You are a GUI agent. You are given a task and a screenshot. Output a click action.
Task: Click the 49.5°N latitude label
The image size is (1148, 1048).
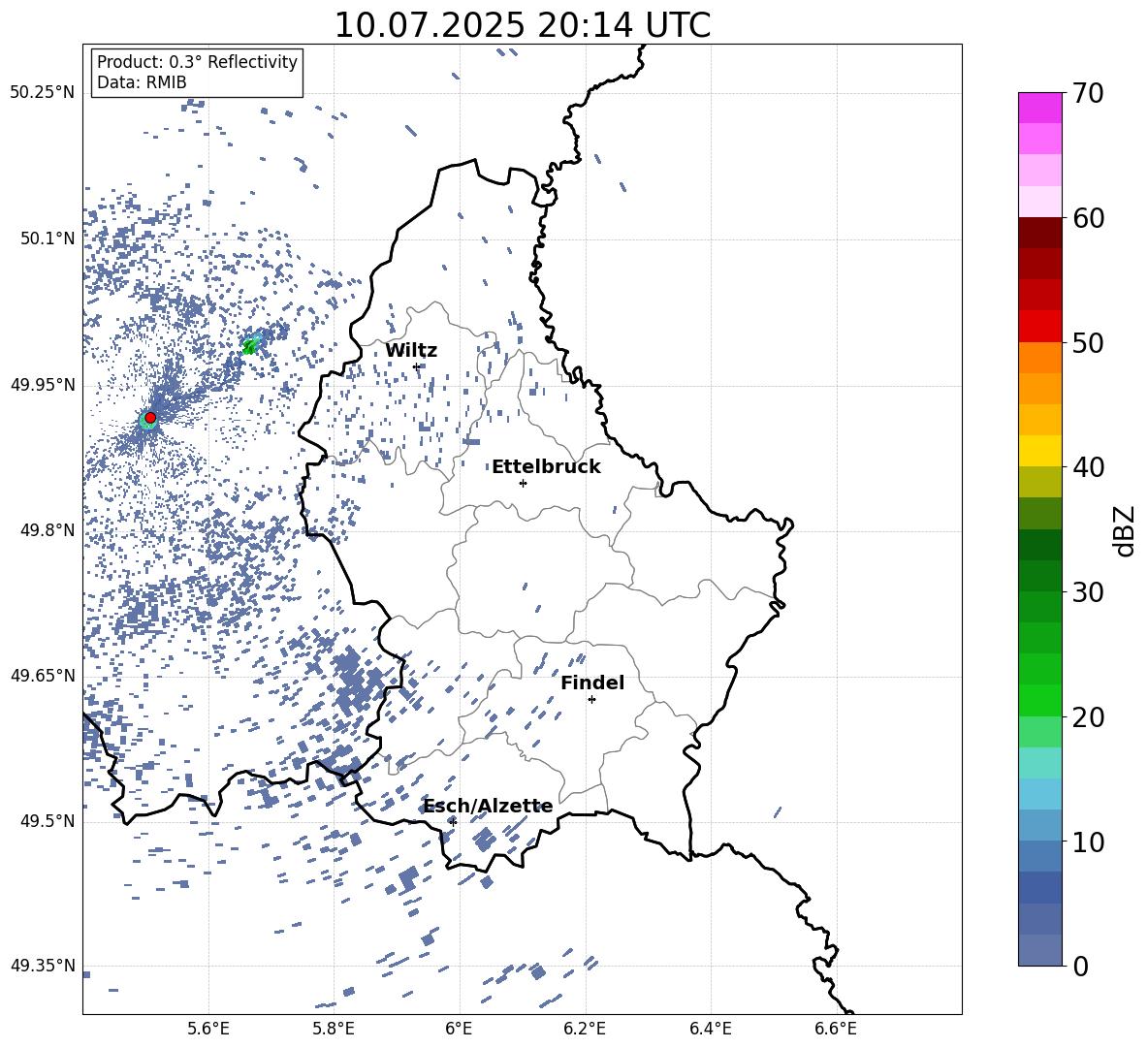(x=48, y=821)
